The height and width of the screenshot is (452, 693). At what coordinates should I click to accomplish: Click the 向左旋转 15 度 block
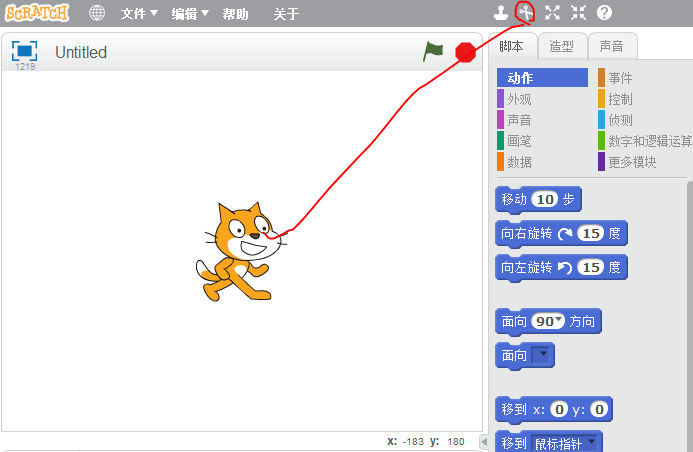point(561,268)
